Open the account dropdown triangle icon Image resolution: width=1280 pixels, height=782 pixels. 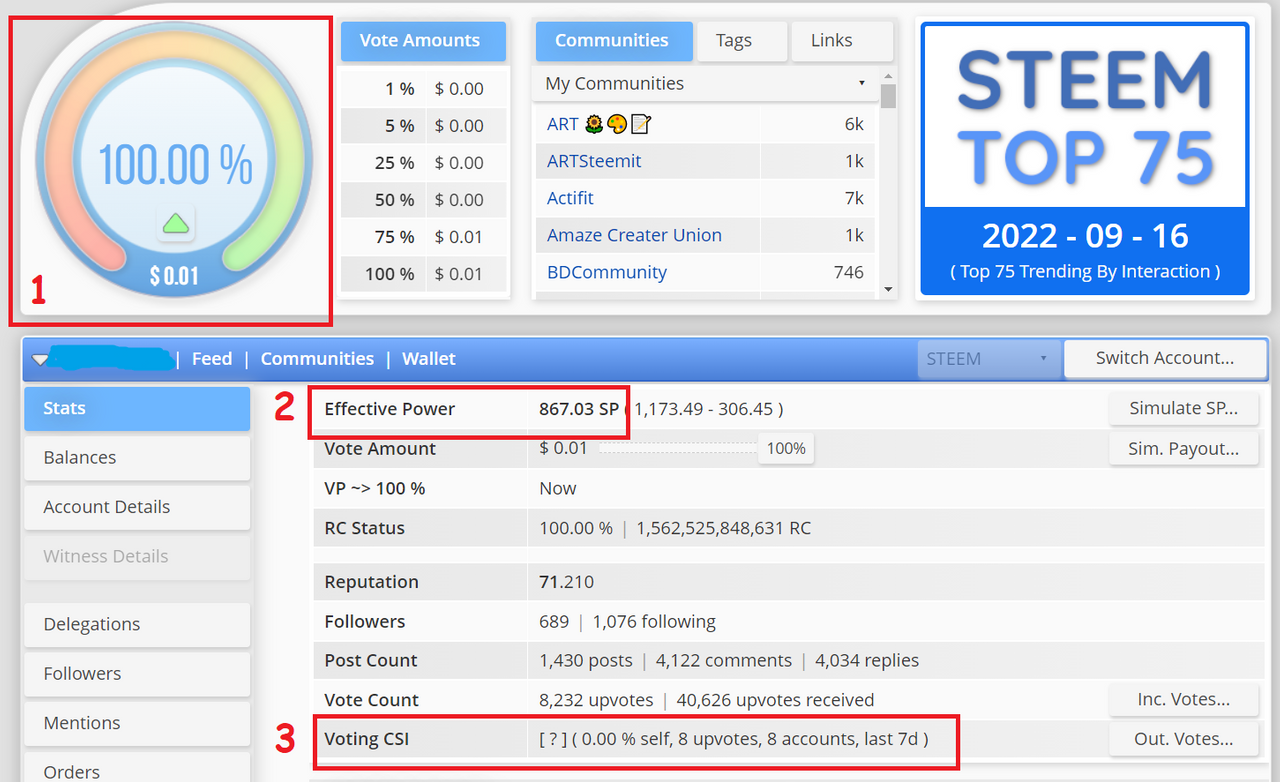(x=38, y=359)
